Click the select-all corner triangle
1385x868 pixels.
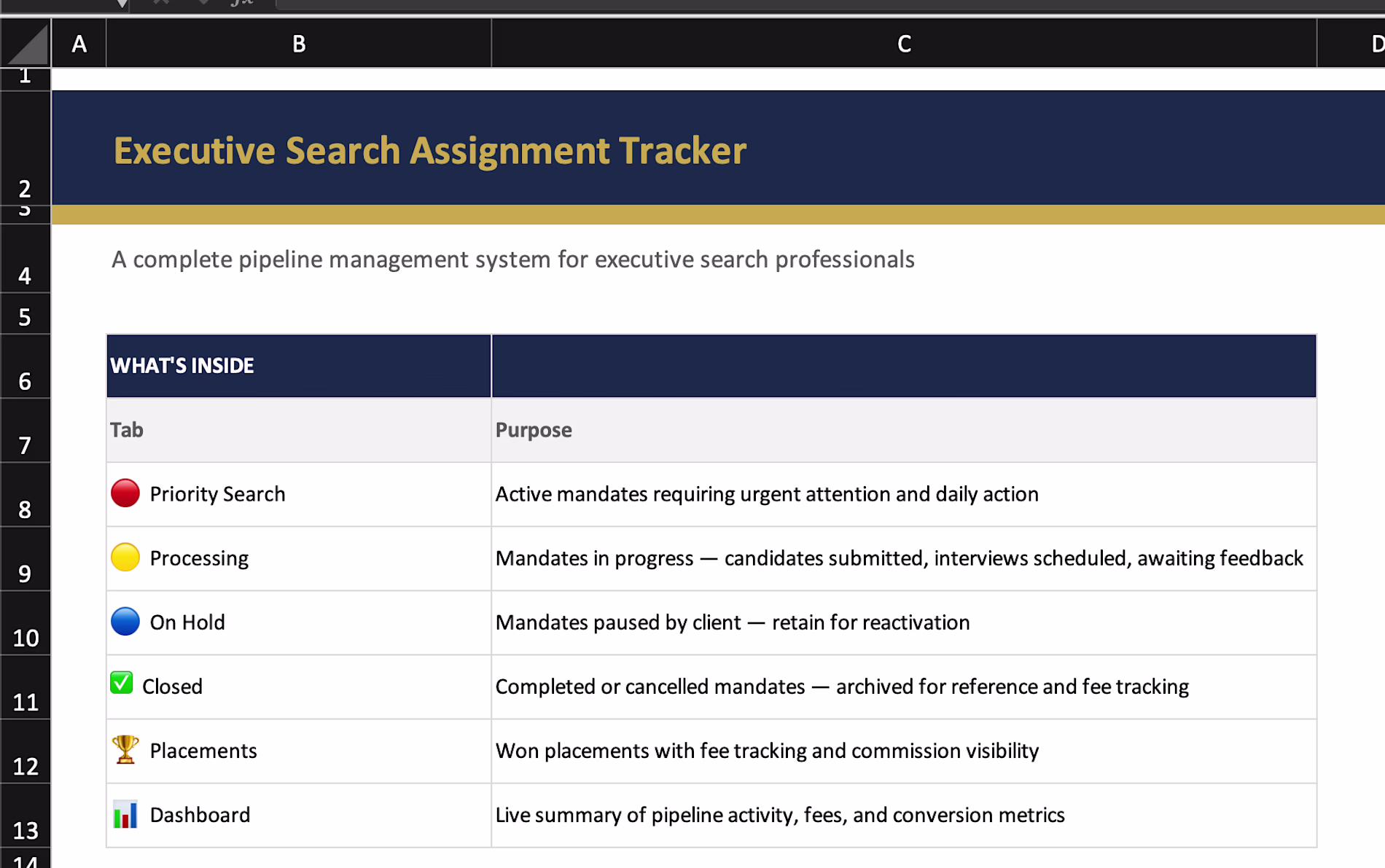pos(26,44)
